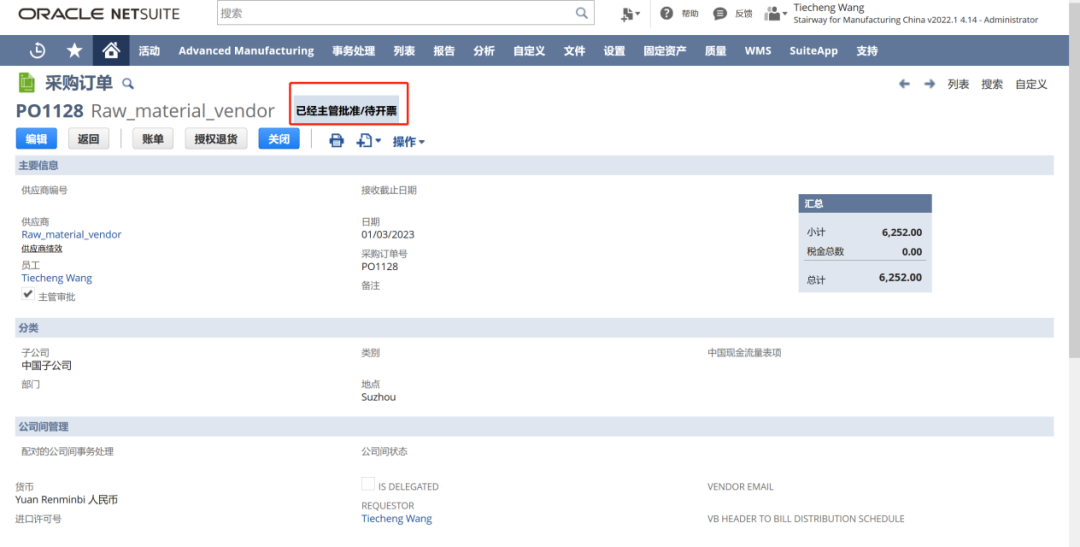The width and height of the screenshot is (1080, 547).
Task: Click the Print icon
Action: click(x=336, y=141)
